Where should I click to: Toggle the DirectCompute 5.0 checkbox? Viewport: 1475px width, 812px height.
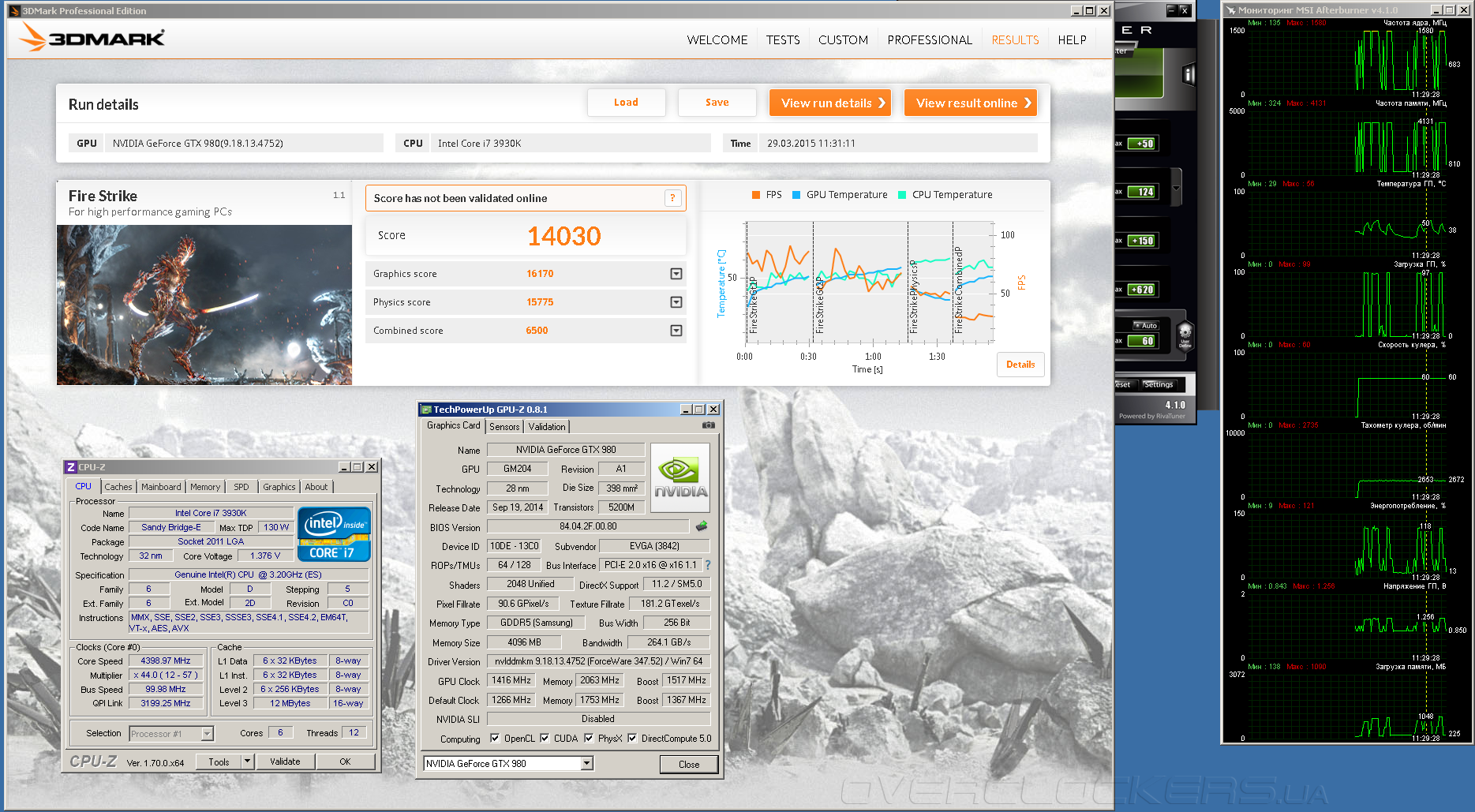[x=632, y=739]
